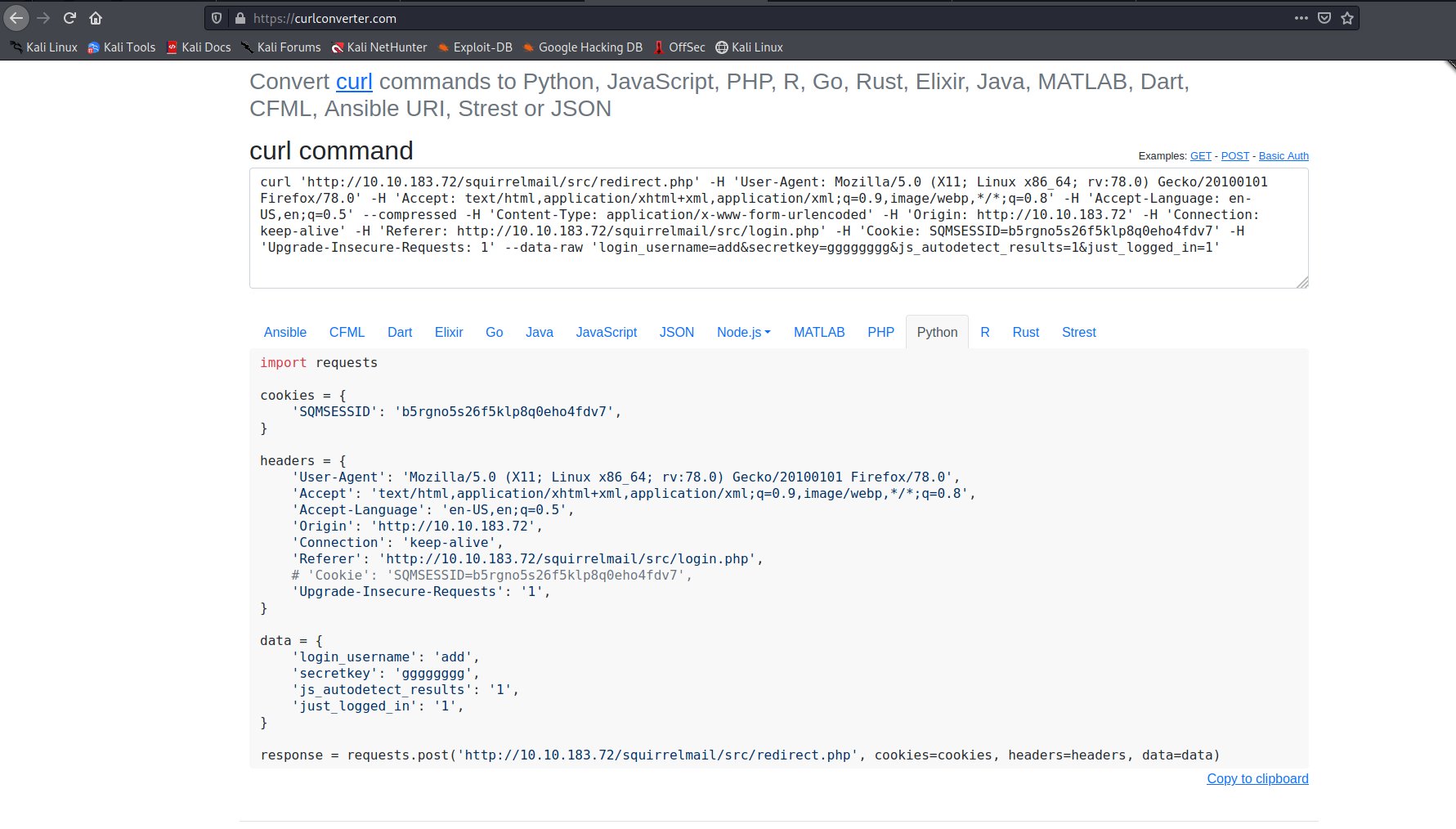
Task: Select the PHP output tab
Action: click(x=880, y=332)
